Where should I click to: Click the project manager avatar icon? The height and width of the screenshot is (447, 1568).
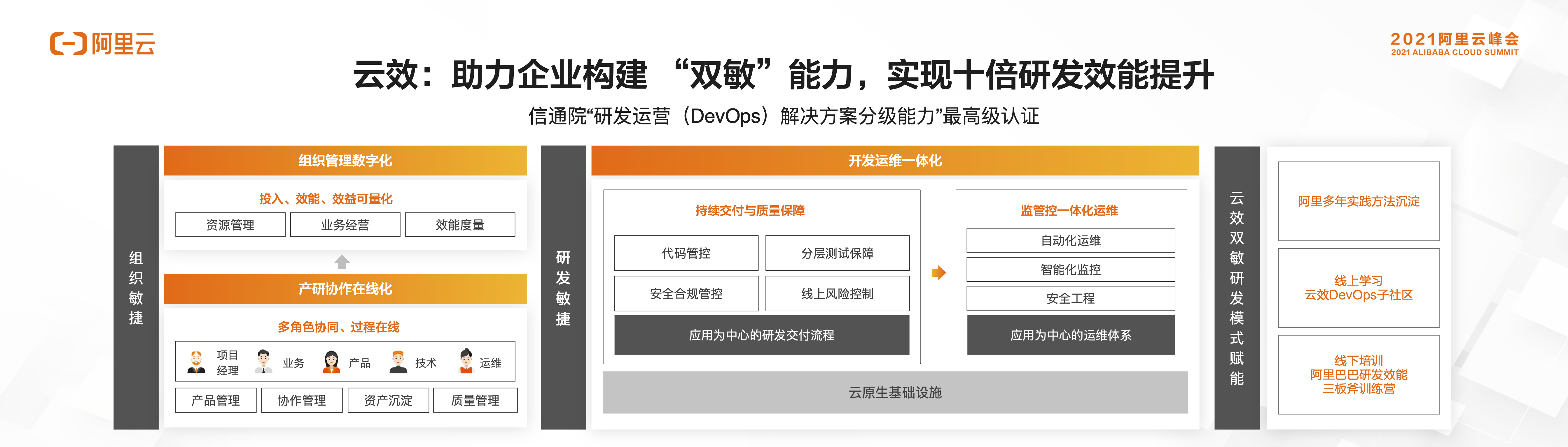coord(196,362)
